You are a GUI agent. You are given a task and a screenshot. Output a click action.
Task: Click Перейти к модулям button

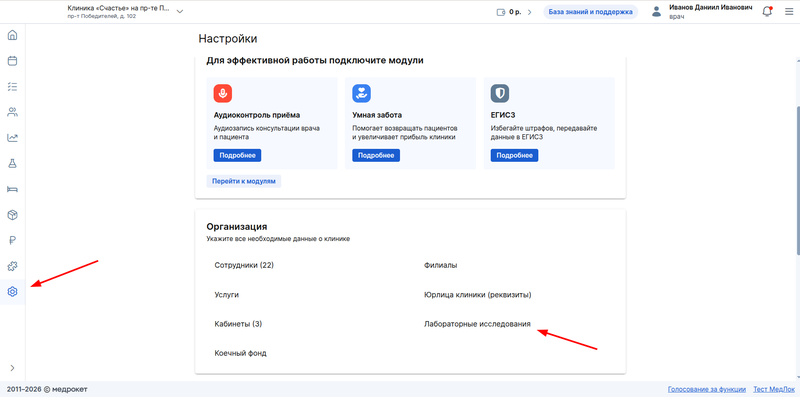(244, 181)
